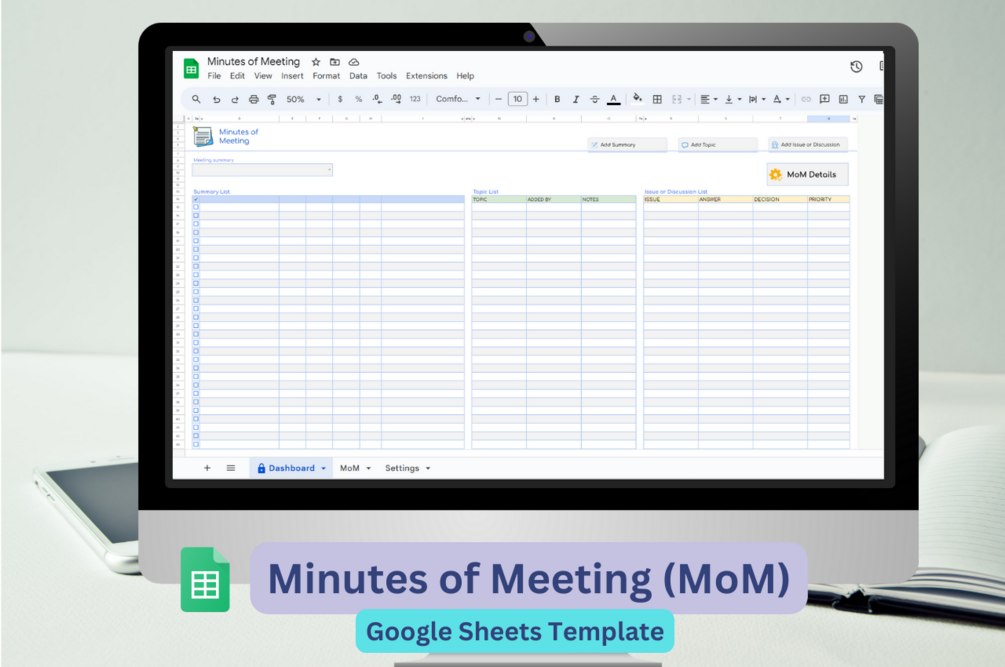The image size is (1005, 667).
Task: Click the print icon
Action: 254,99
